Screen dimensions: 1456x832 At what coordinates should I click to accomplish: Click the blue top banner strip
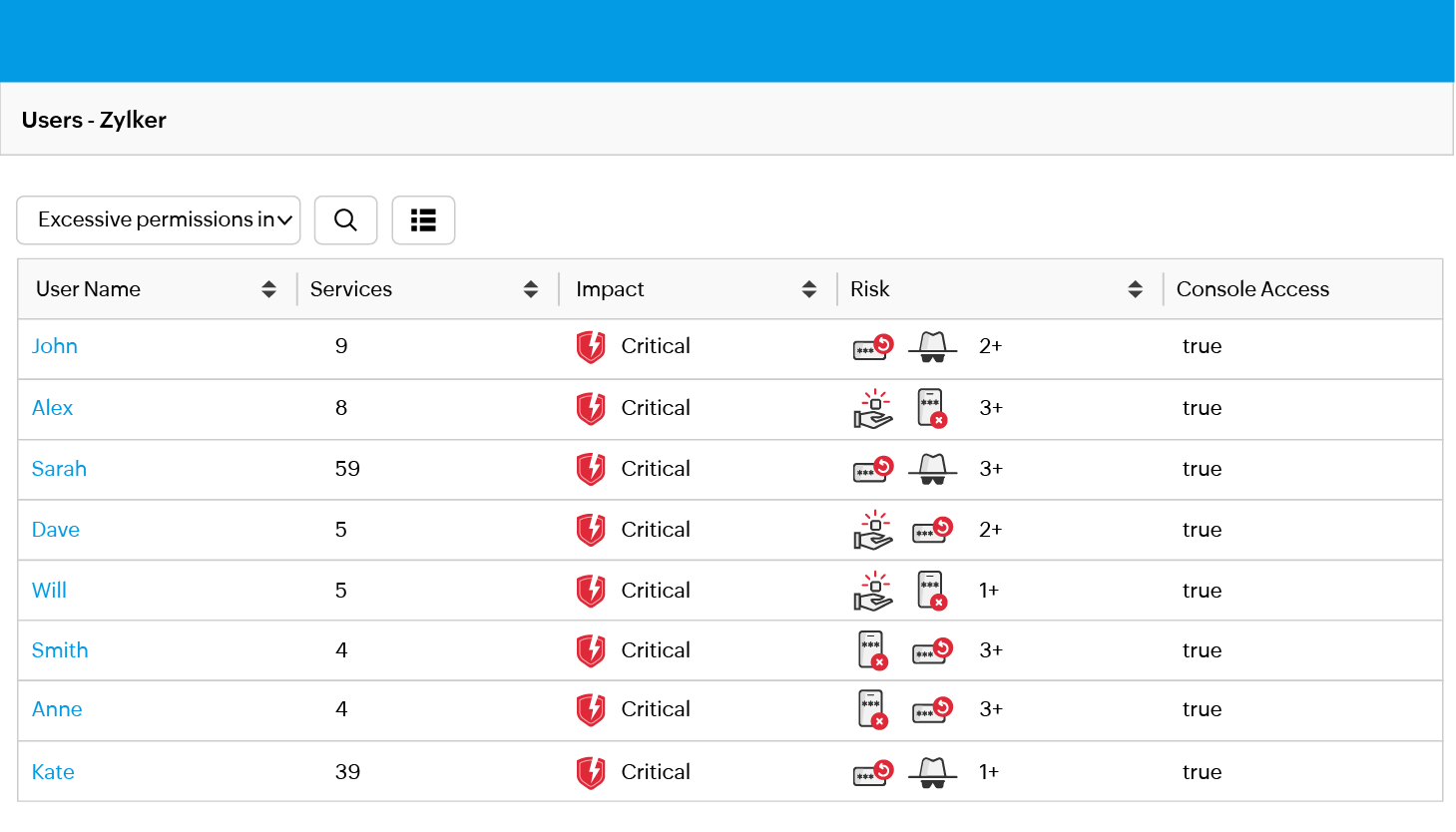[x=728, y=40]
